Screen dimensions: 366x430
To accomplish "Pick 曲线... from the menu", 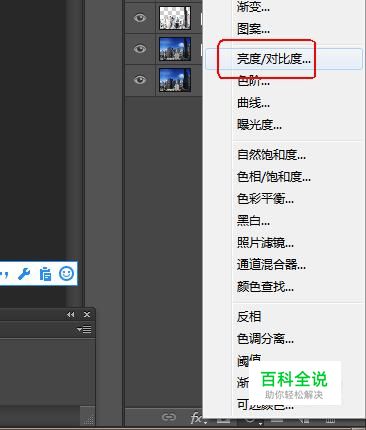I will click(x=253, y=103).
